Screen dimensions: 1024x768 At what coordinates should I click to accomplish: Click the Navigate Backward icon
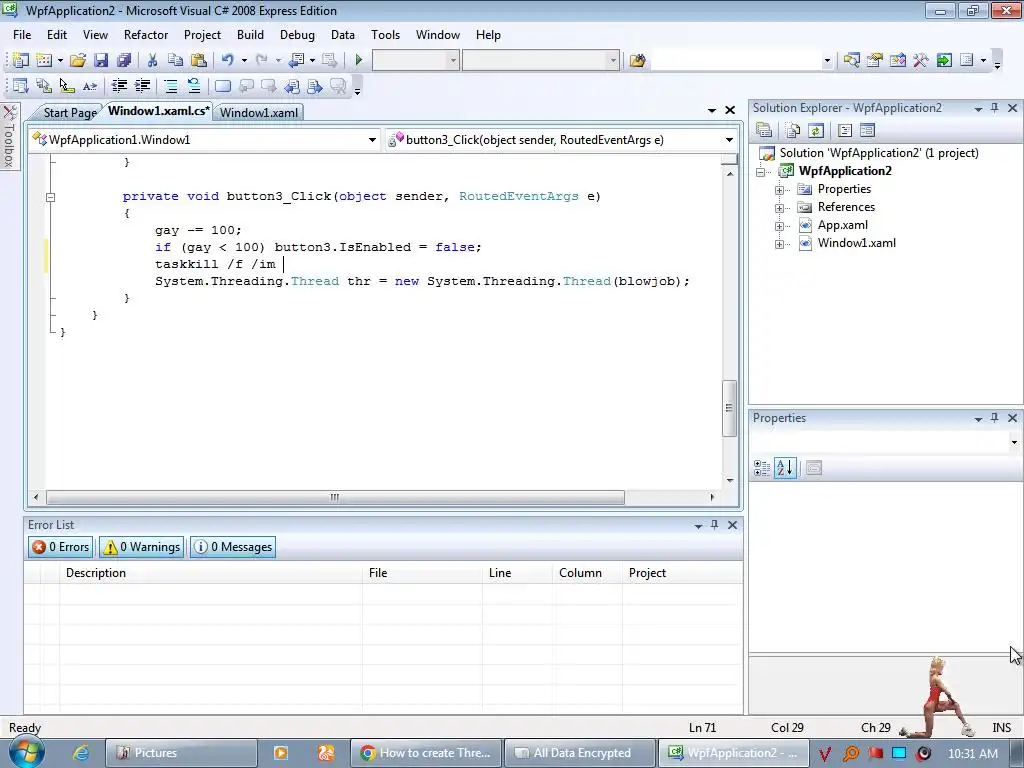click(x=296, y=61)
